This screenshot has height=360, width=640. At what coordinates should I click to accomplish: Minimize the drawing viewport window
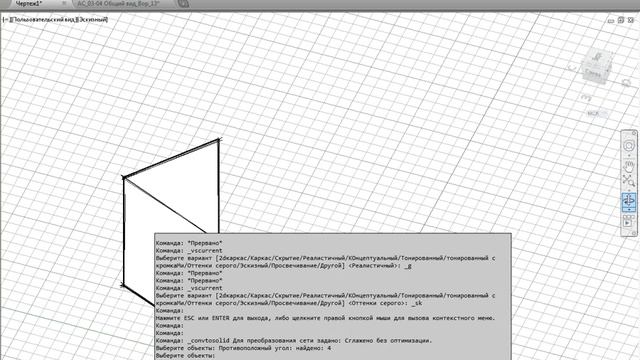point(611,20)
